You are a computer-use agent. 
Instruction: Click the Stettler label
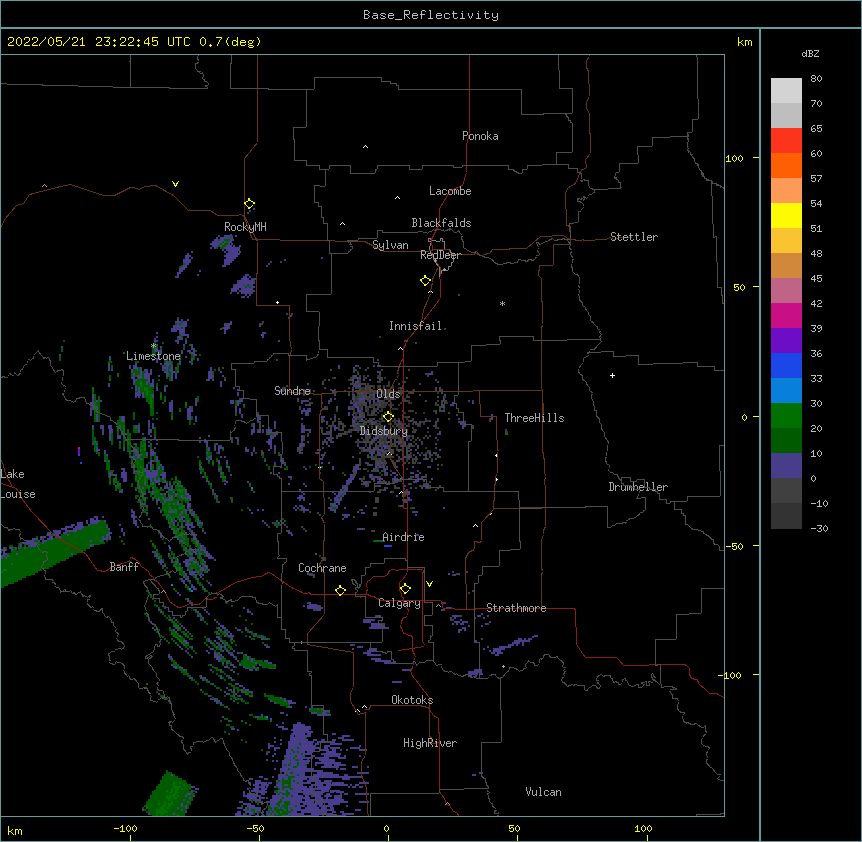click(634, 237)
